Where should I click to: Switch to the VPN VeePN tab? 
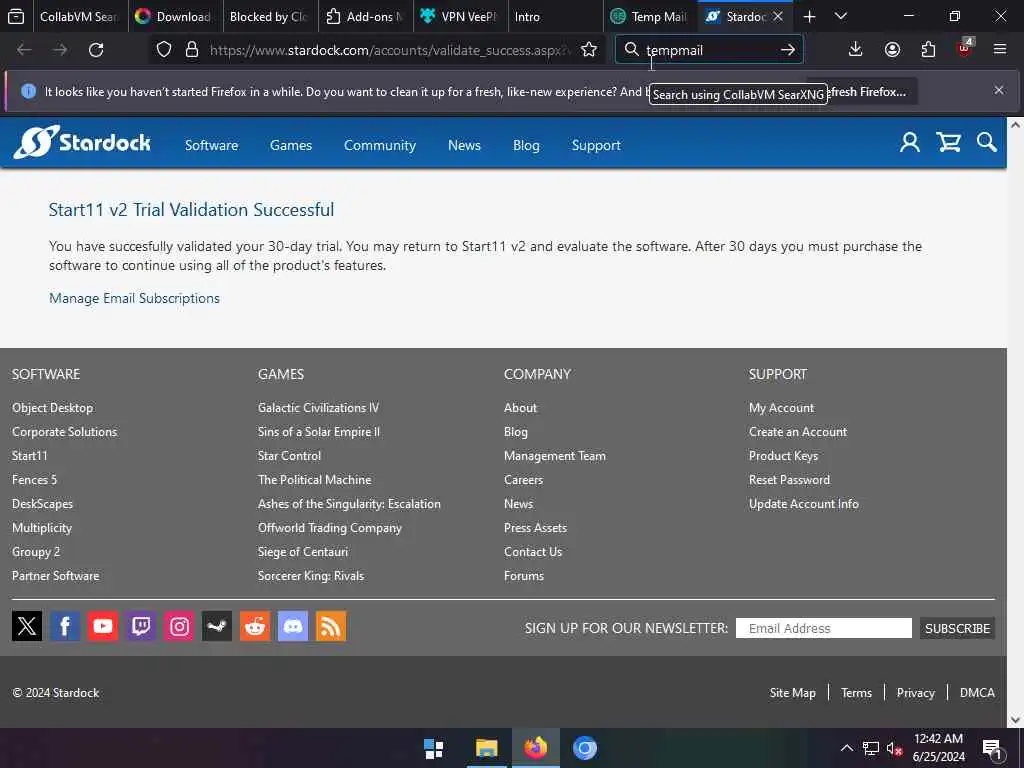tap(461, 16)
